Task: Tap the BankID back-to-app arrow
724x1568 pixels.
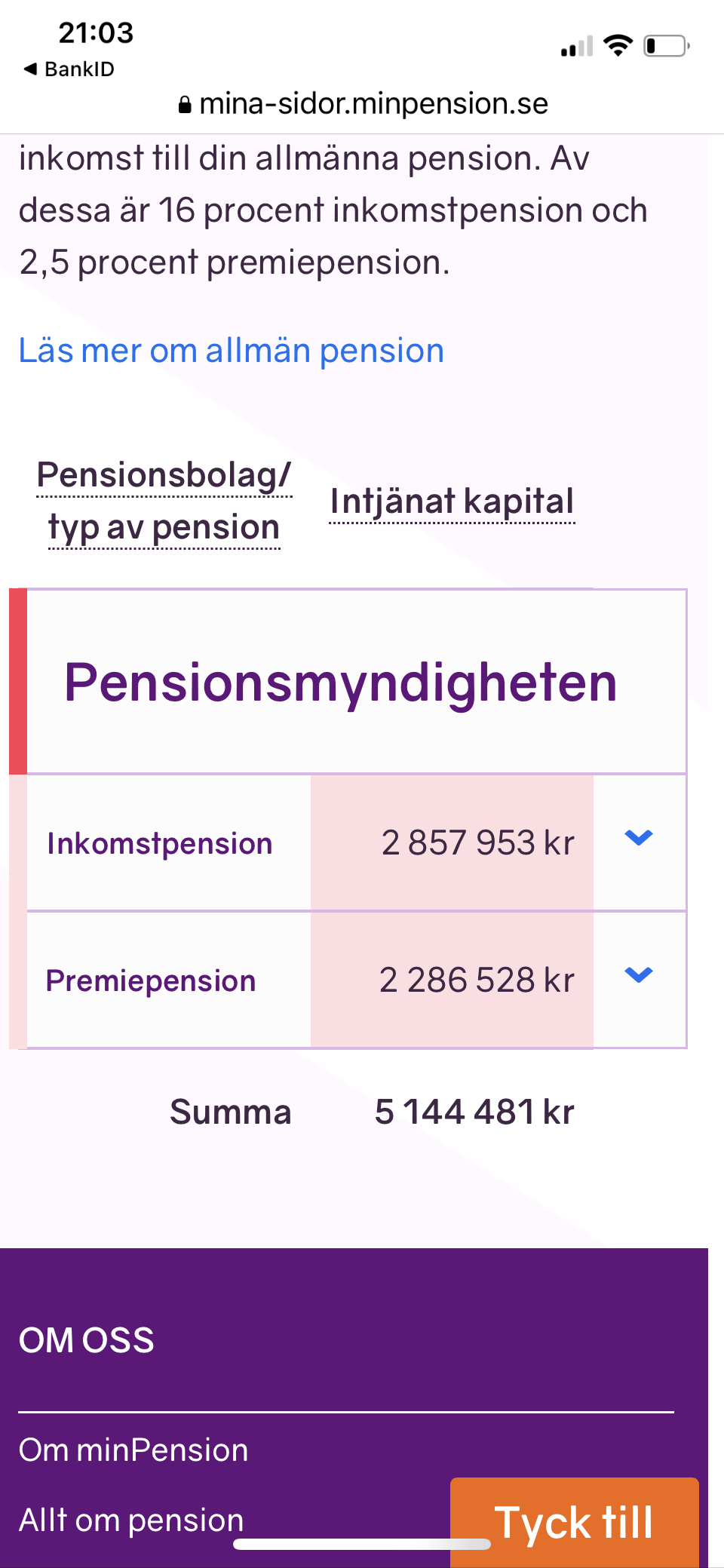Action: coord(30,68)
